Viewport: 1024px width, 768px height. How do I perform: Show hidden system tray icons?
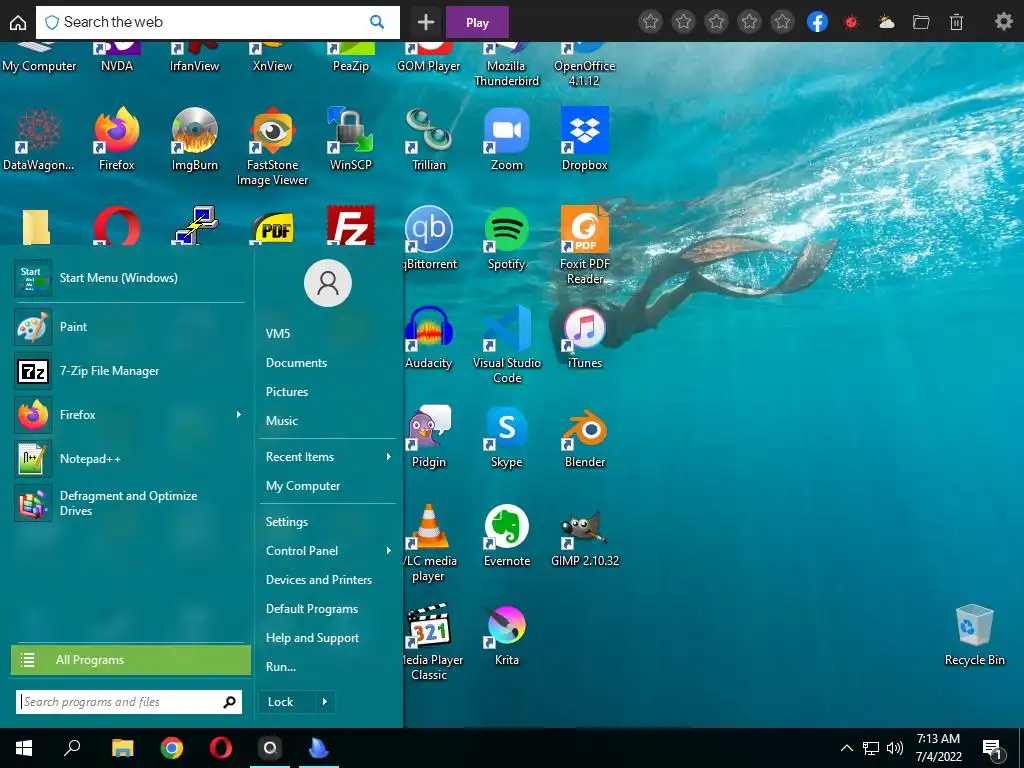[846, 748]
